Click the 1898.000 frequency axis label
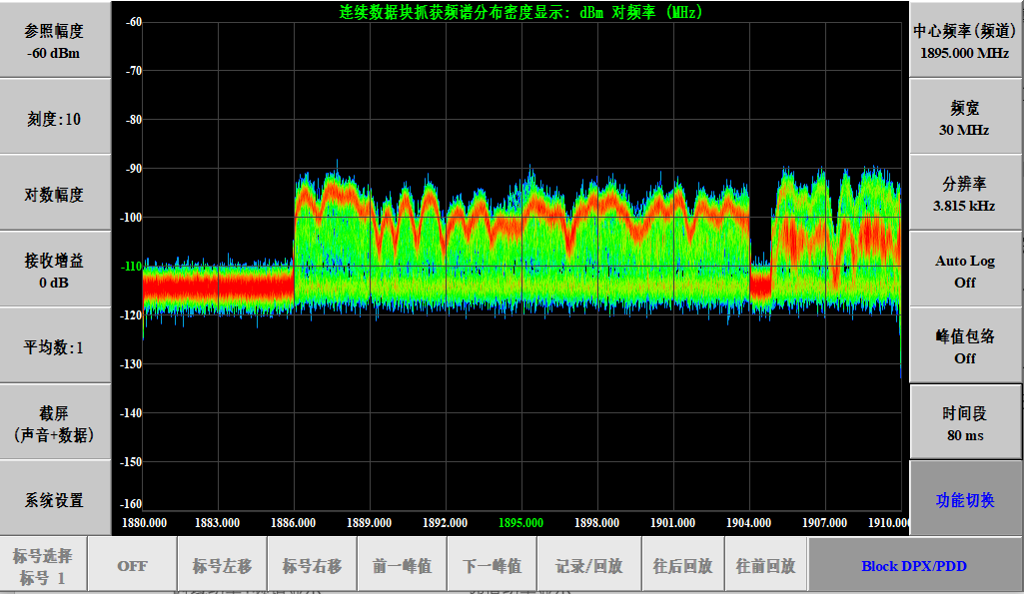 tap(597, 523)
